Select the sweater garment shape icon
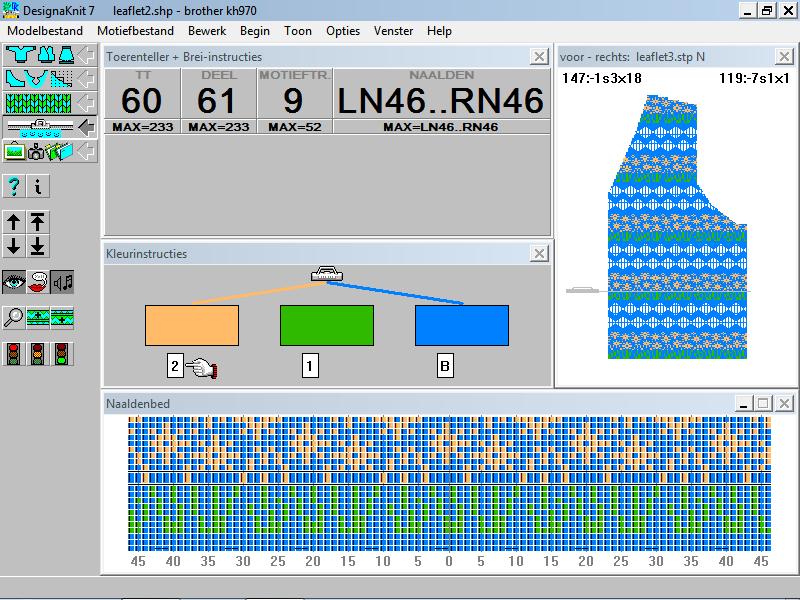The height and width of the screenshot is (600, 800). (15, 52)
